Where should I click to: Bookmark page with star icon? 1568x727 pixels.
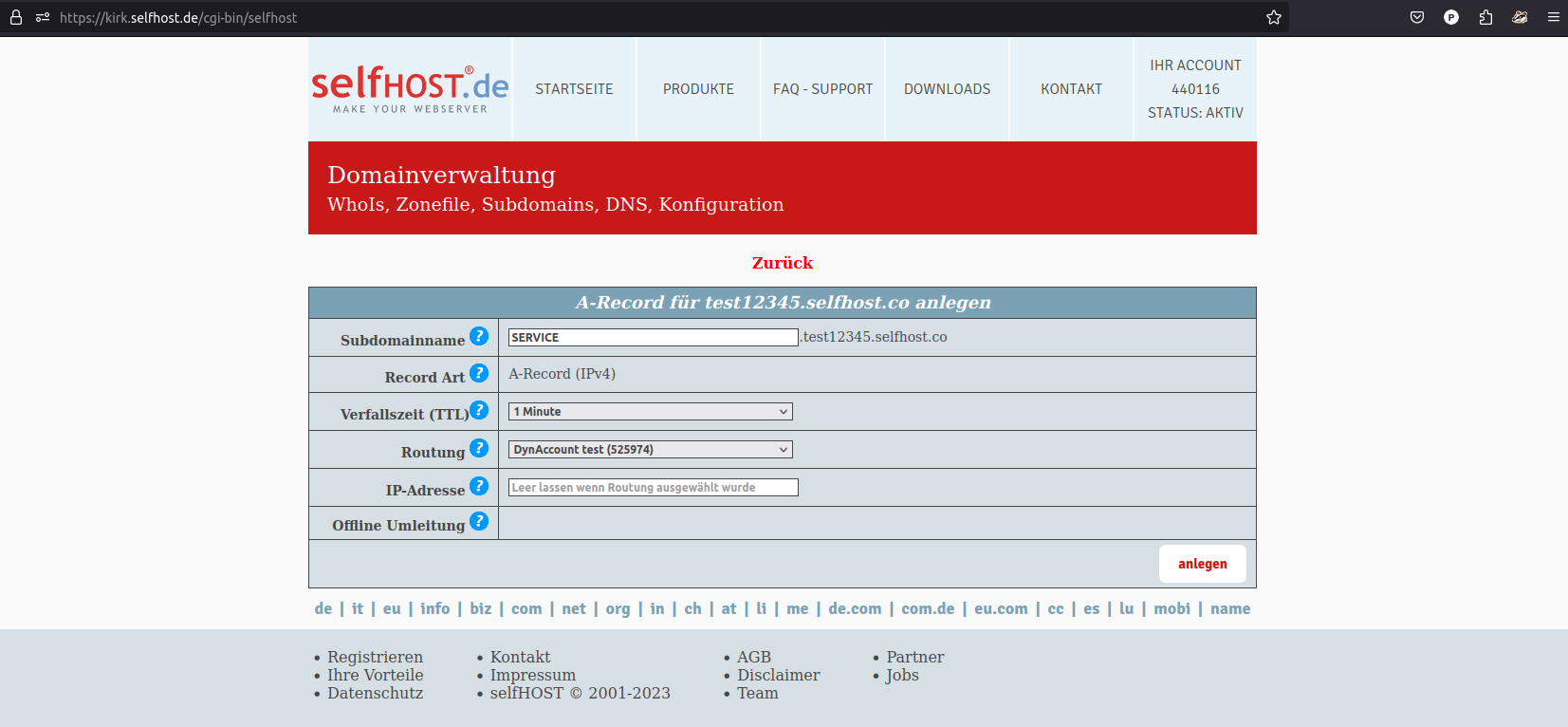pos(1273,17)
